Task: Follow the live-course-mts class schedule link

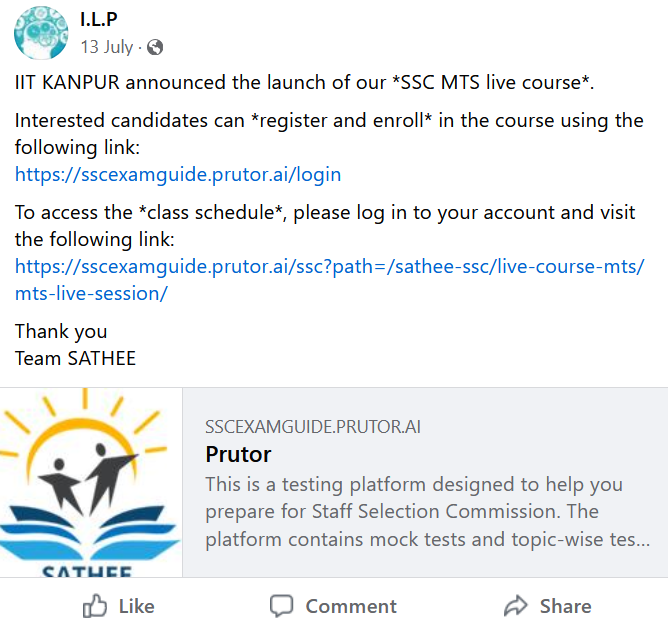Action: click(330, 267)
